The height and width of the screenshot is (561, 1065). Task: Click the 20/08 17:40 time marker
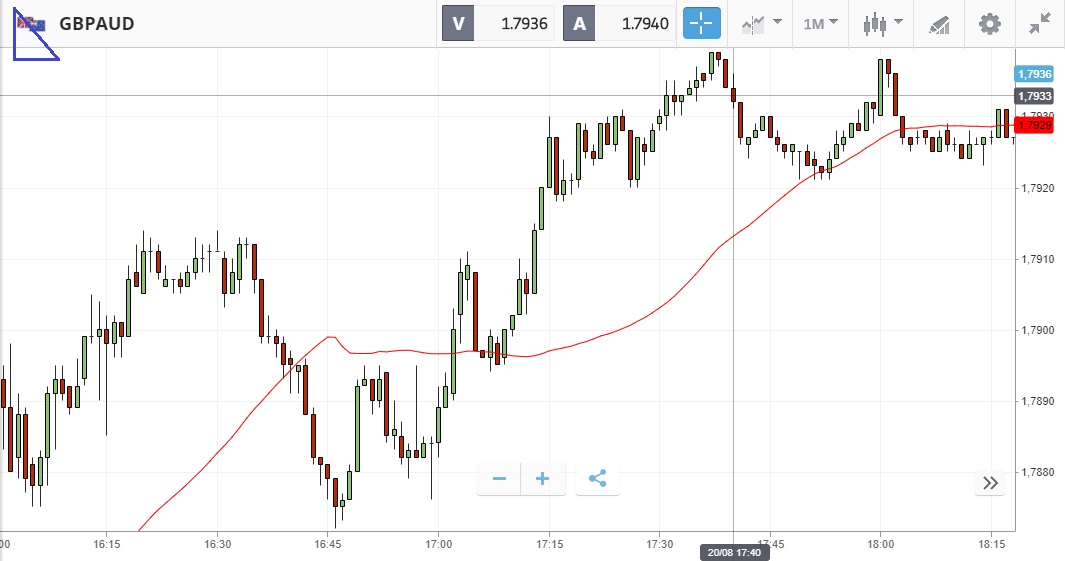point(733,552)
